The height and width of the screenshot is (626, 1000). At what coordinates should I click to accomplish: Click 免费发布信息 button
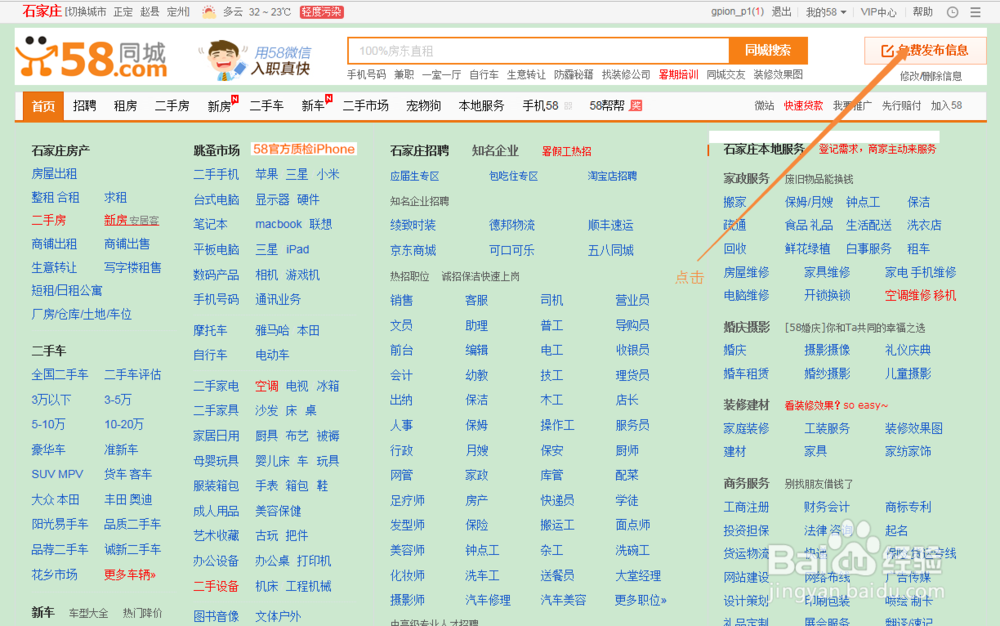point(925,50)
